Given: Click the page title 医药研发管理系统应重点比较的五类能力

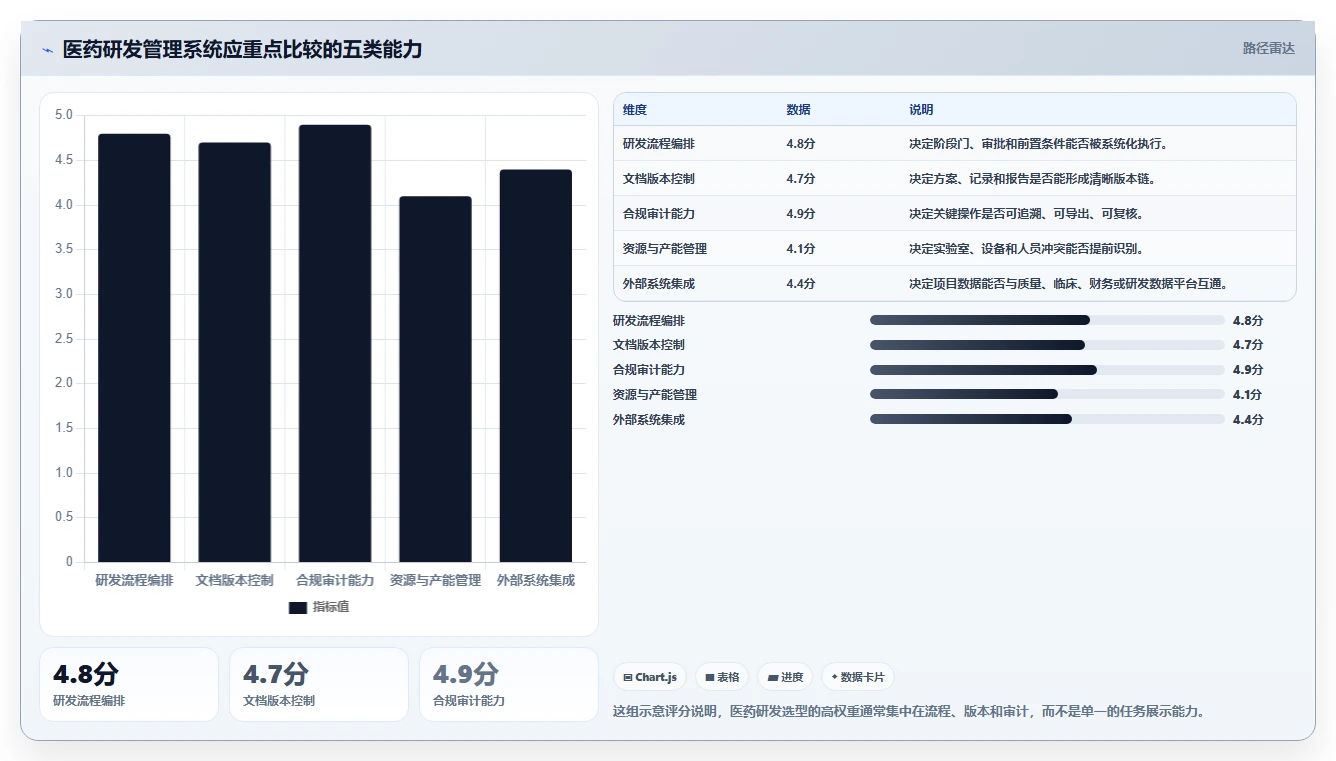Looking at the screenshot, I should pyautogui.click(x=242, y=49).
